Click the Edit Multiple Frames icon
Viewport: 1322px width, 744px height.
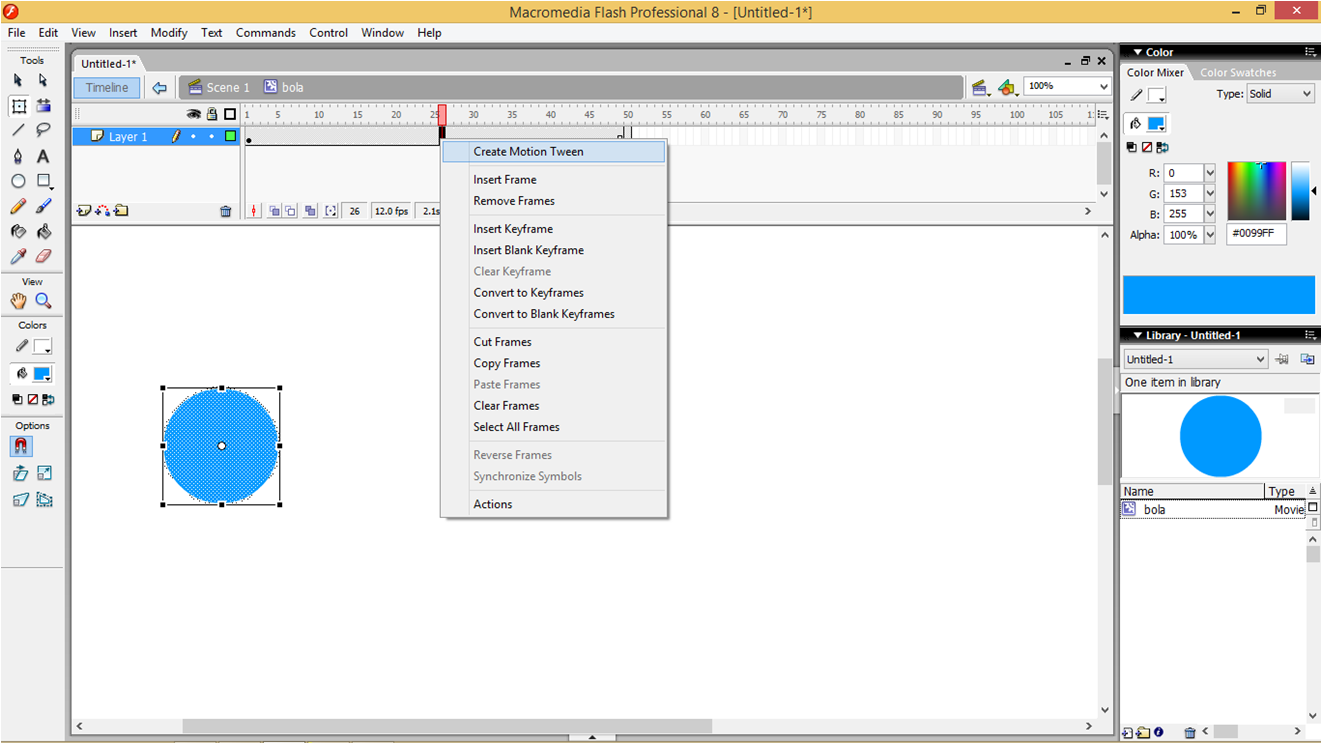point(310,211)
